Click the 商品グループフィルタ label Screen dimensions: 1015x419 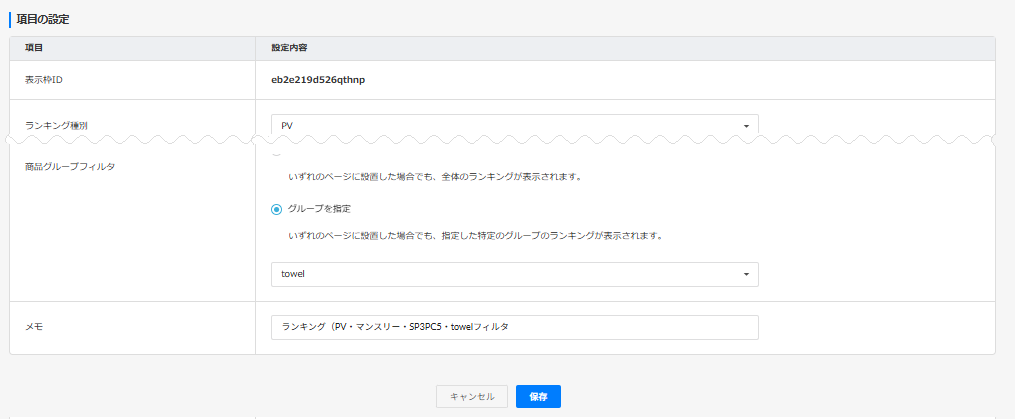[x=70, y=166]
